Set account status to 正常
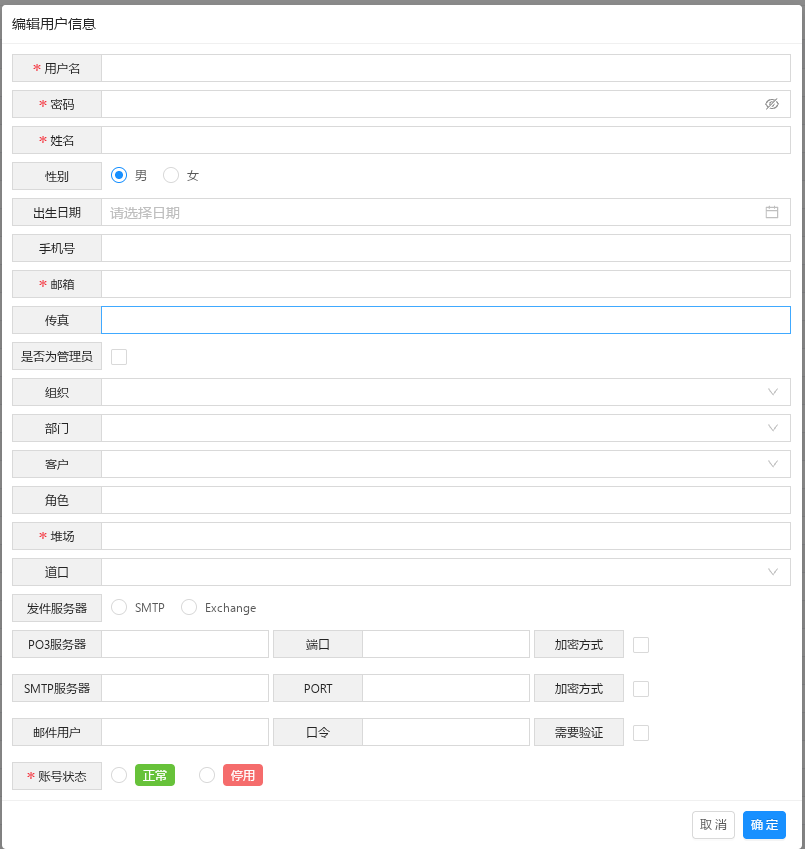 [x=119, y=775]
